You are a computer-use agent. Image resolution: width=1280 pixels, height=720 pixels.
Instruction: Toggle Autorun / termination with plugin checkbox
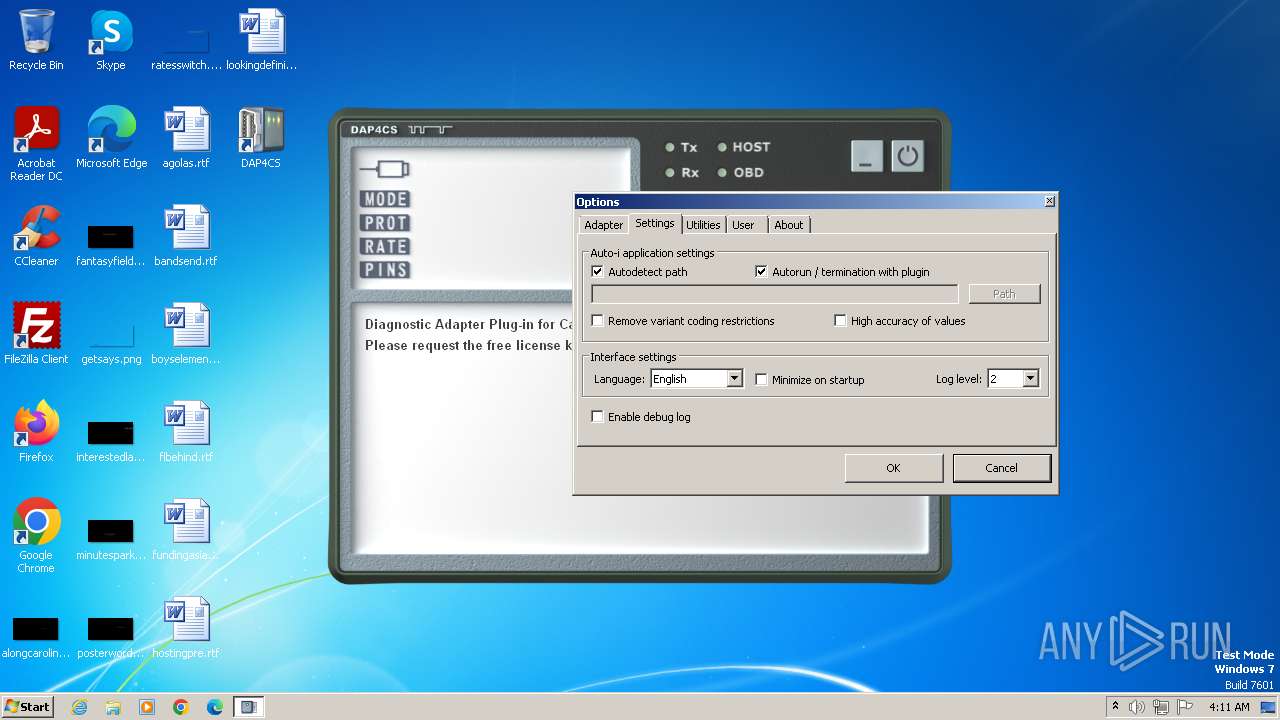tap(762, 272)
